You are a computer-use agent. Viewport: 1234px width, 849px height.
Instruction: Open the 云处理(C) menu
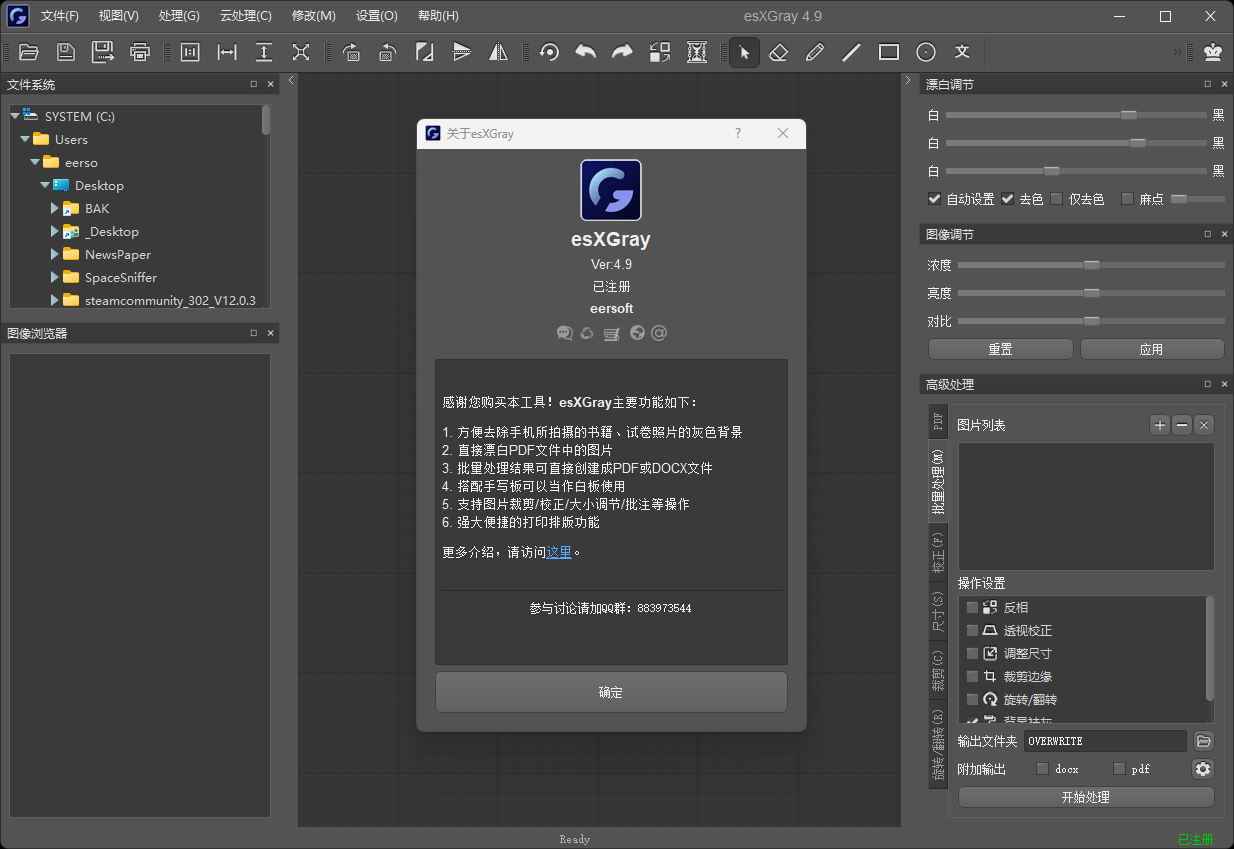point(246,16)
